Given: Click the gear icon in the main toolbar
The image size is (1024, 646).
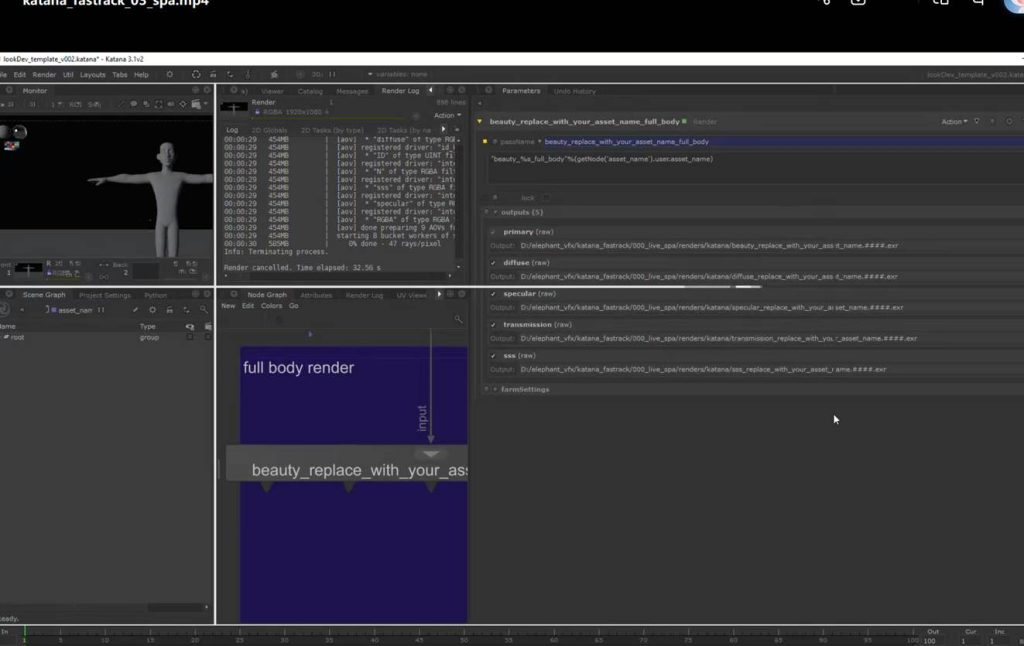Looking at the screenshot, I should pos(169,74).
